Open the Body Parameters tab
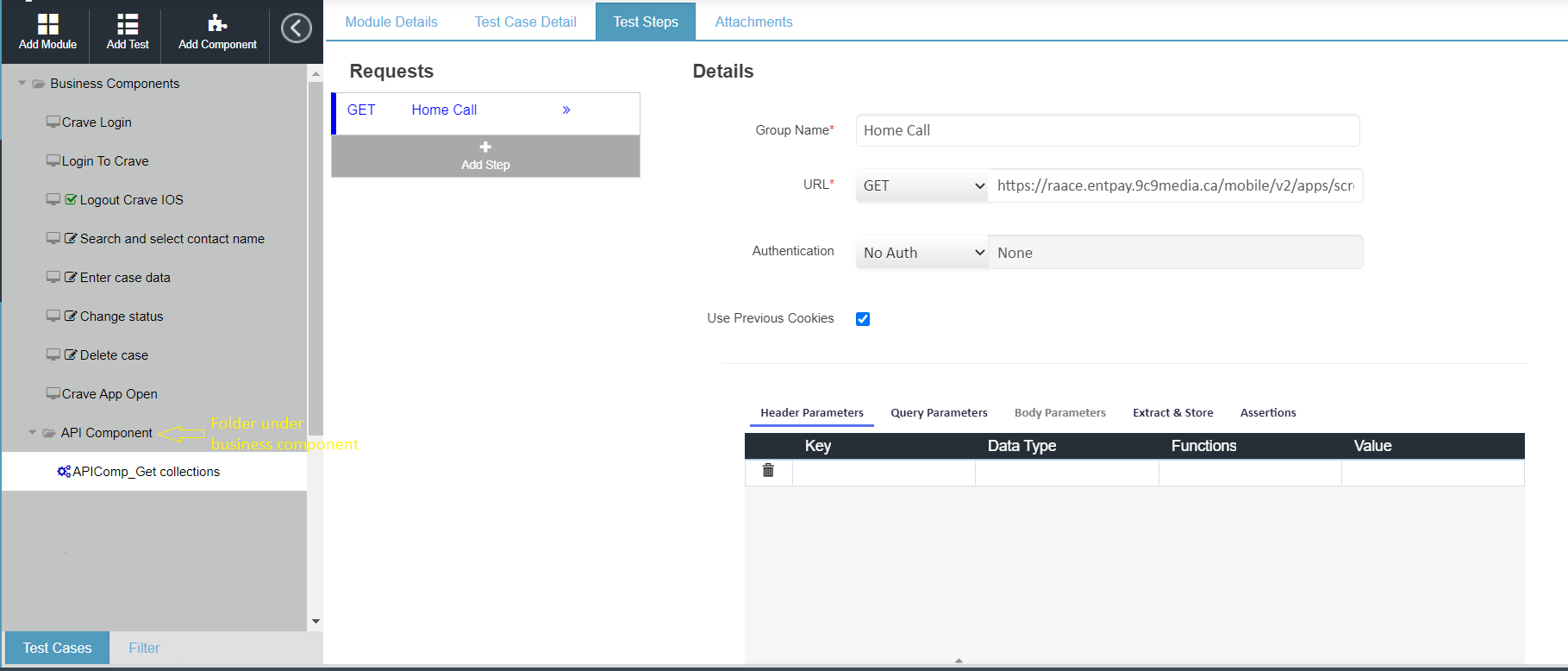1568x671 pixels. [x=1060, y=413]
